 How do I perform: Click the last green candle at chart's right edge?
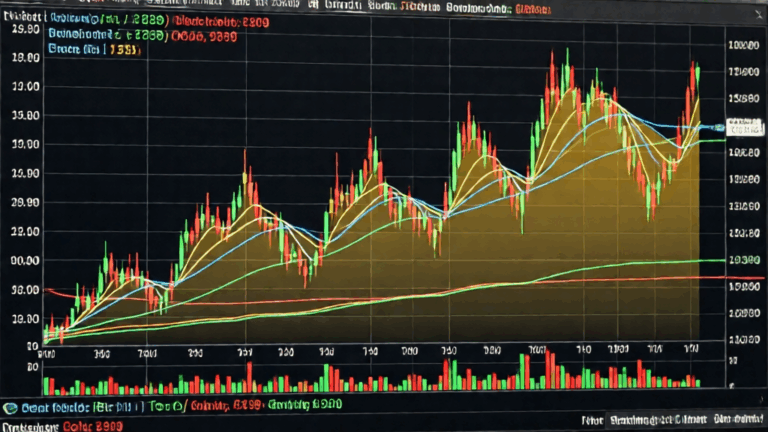pos(697,74)
